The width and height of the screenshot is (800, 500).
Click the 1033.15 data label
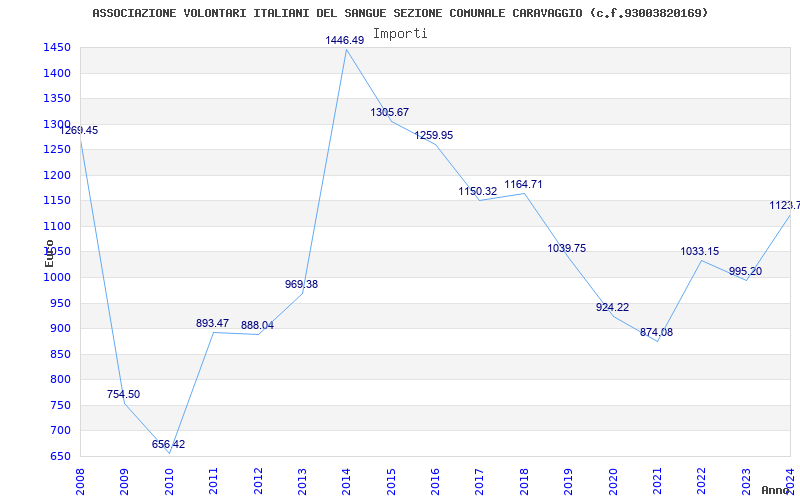pyautogui.click(x=699, y=252)
